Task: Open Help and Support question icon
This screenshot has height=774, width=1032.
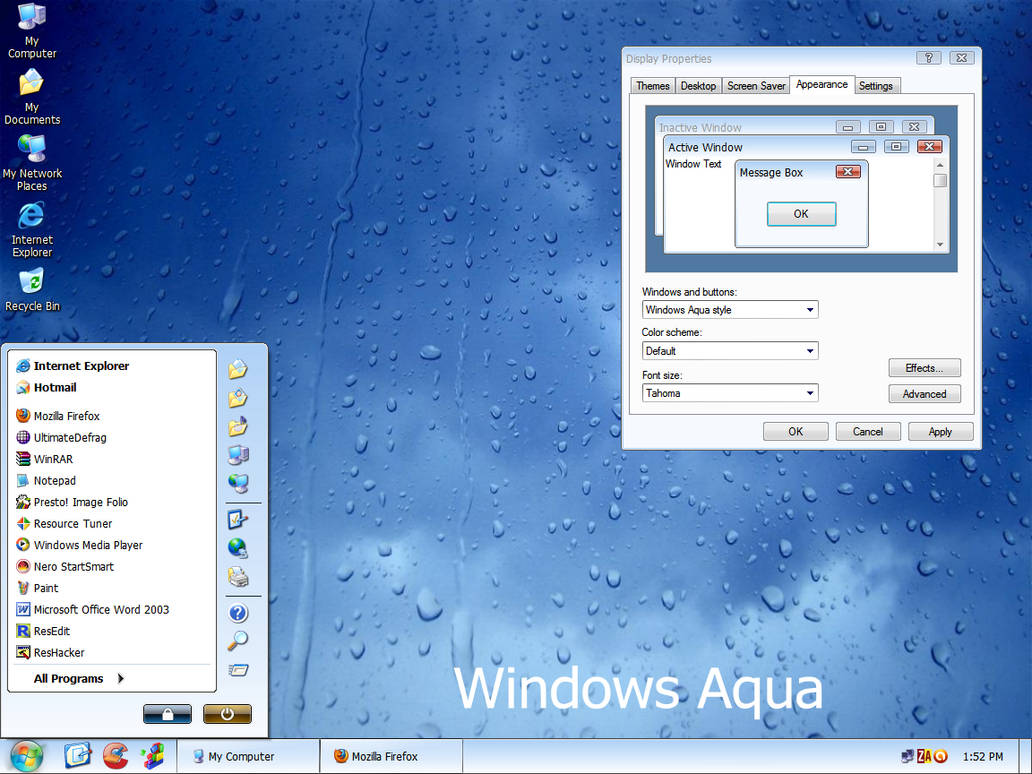Action: click(x=238, y=613)
